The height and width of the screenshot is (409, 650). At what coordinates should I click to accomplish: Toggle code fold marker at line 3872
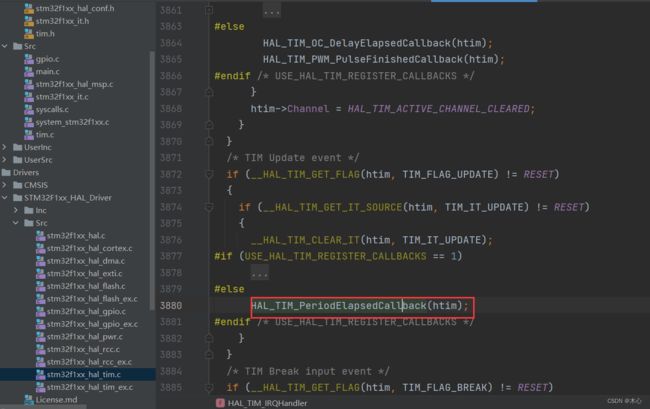coord(209,174)
